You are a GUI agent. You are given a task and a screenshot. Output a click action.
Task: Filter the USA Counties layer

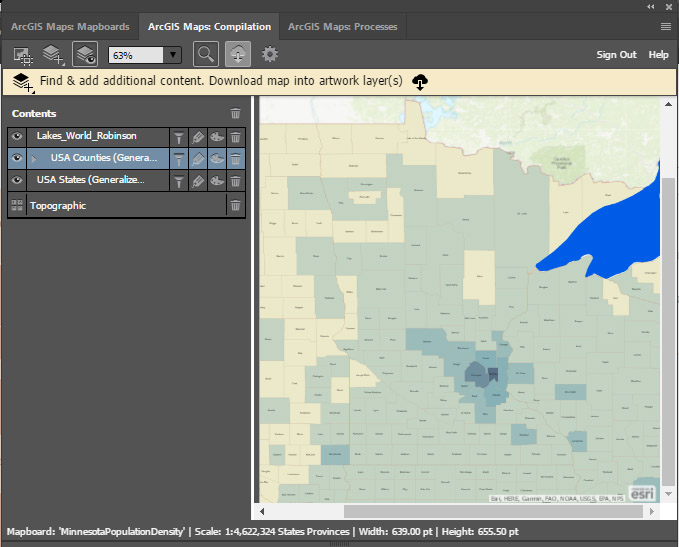point(179,159)
